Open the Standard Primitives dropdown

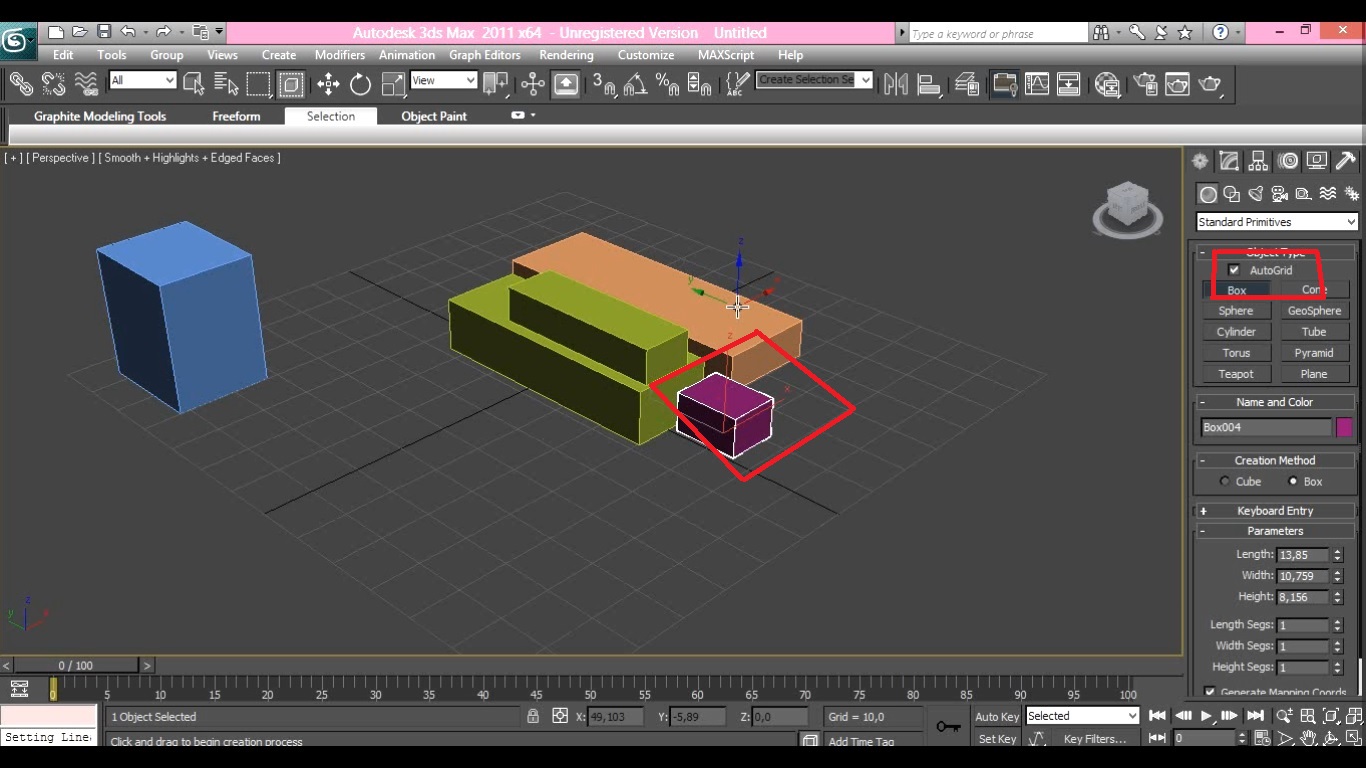pos(1275,221)
